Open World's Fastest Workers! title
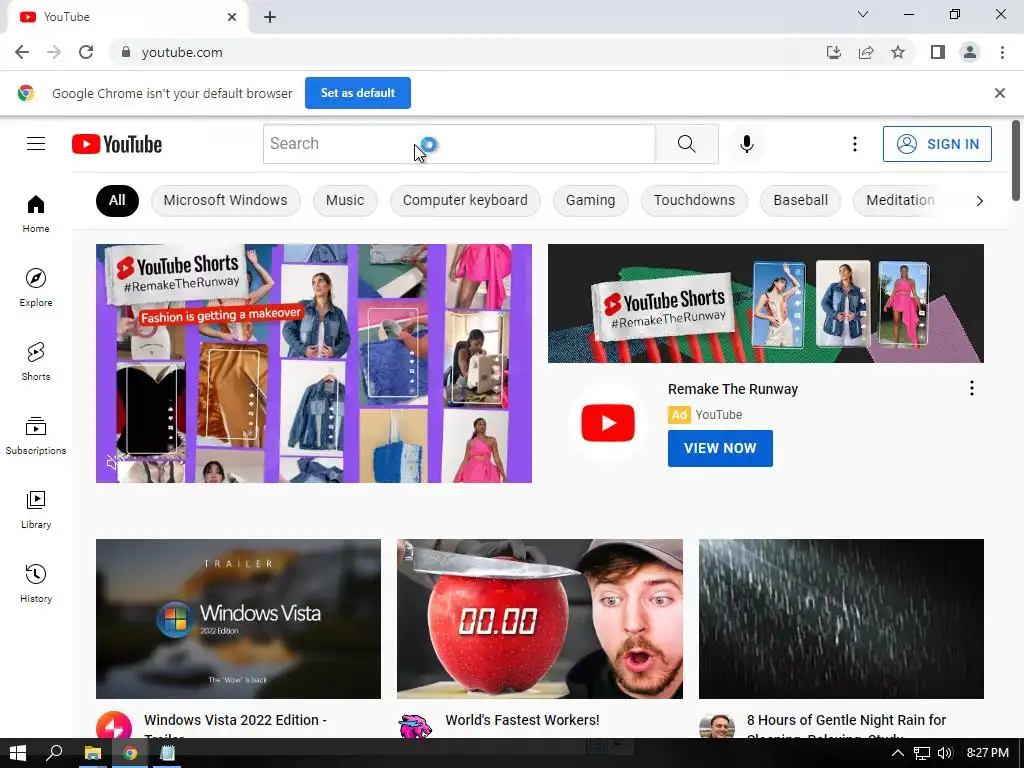Viewport: 1024px width, 768px height. [x=522, y=720]
